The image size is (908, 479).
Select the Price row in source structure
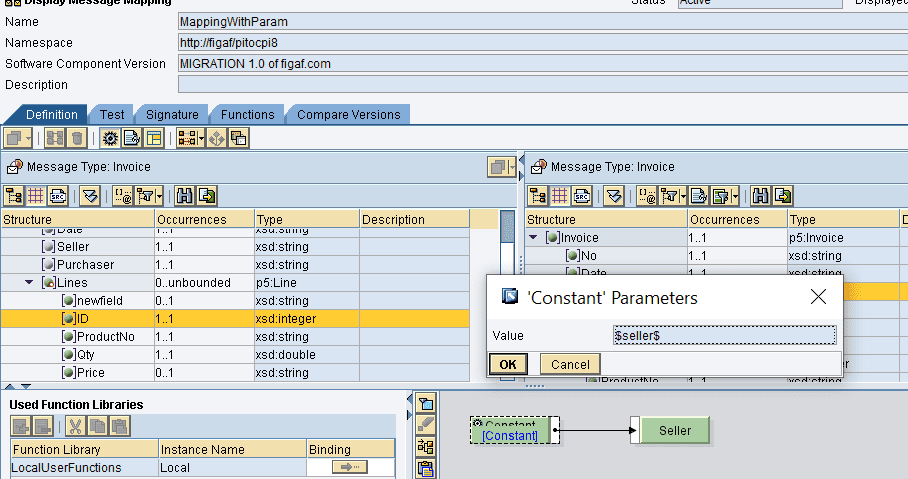[x=235, y=372]
